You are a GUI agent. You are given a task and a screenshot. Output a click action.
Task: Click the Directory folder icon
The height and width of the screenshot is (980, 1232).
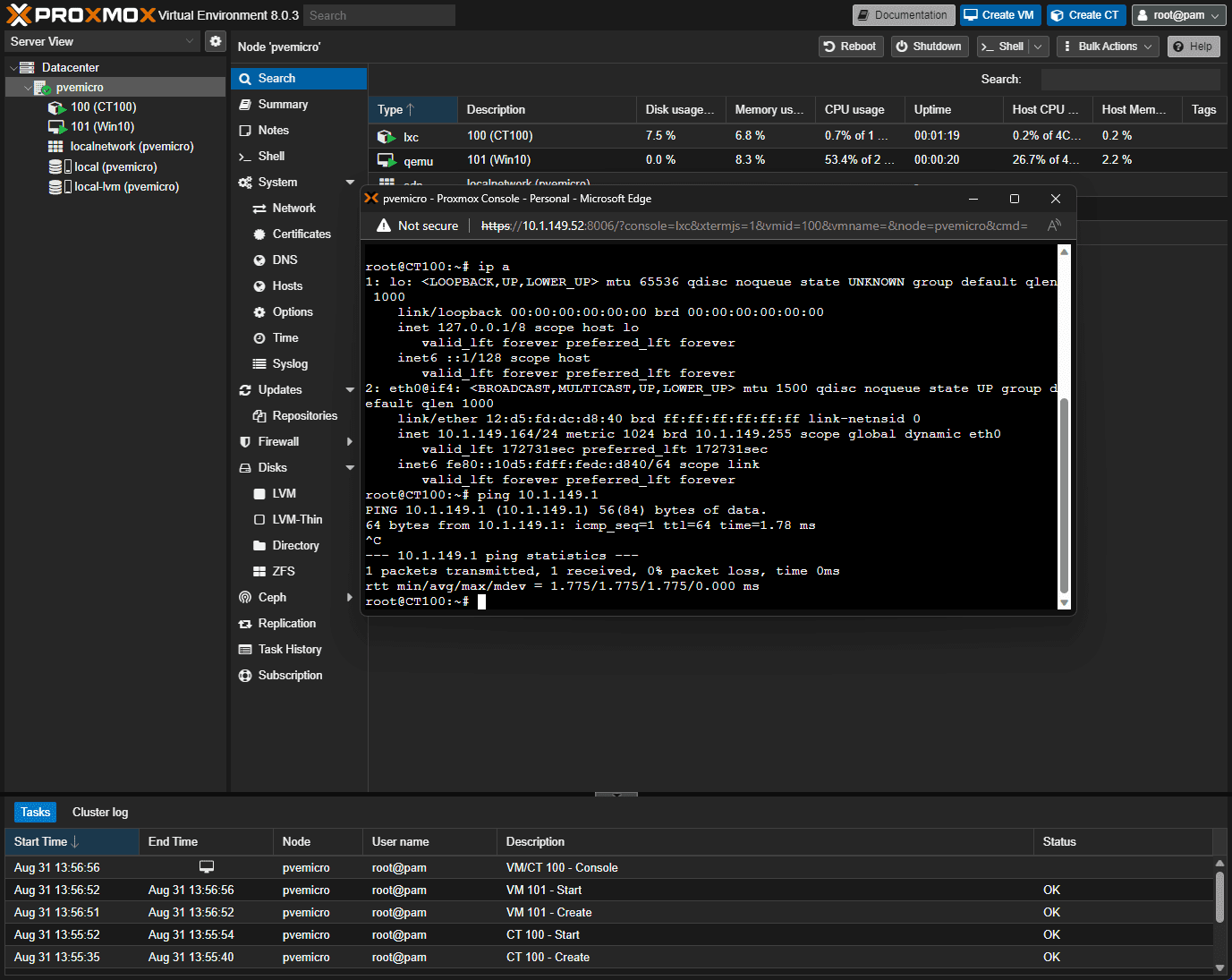click(259, 545)
